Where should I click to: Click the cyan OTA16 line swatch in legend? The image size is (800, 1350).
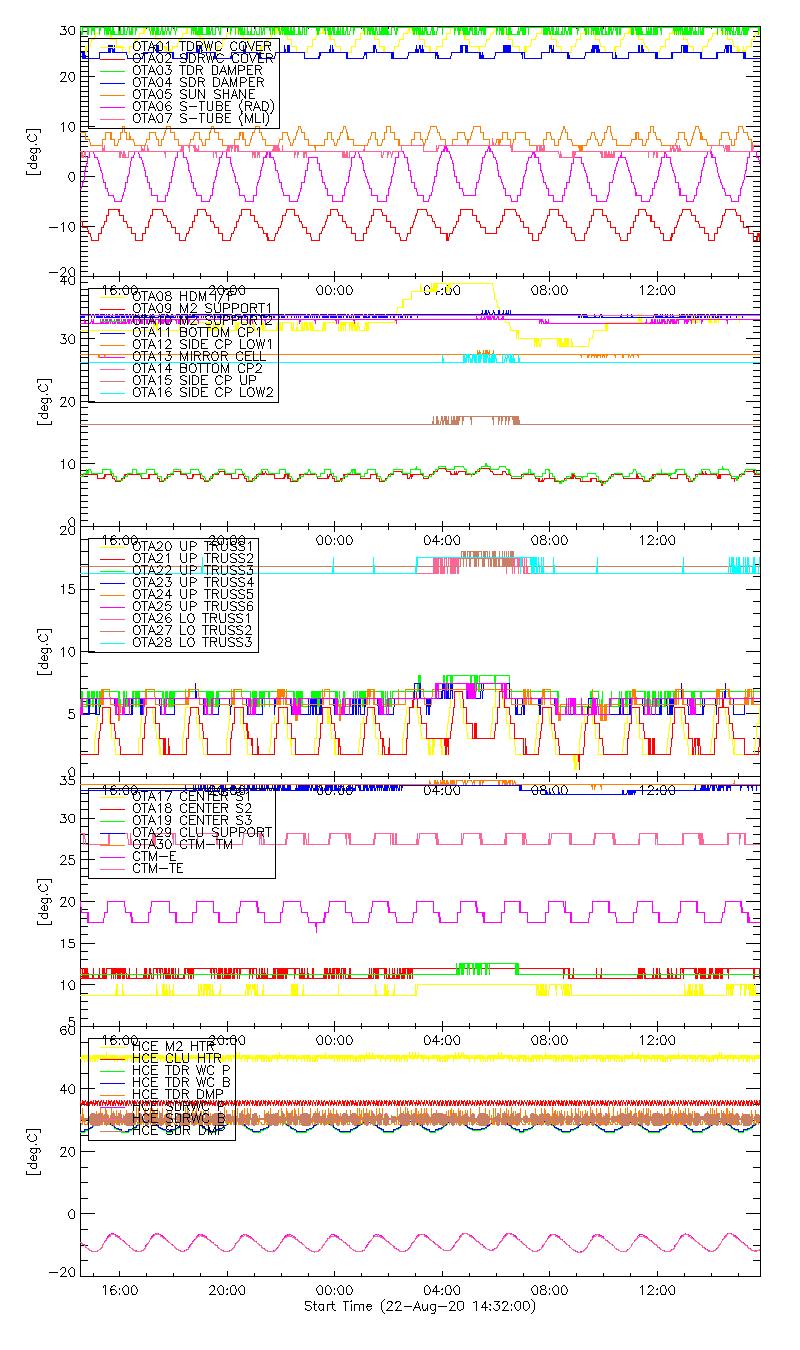point(107,393)
